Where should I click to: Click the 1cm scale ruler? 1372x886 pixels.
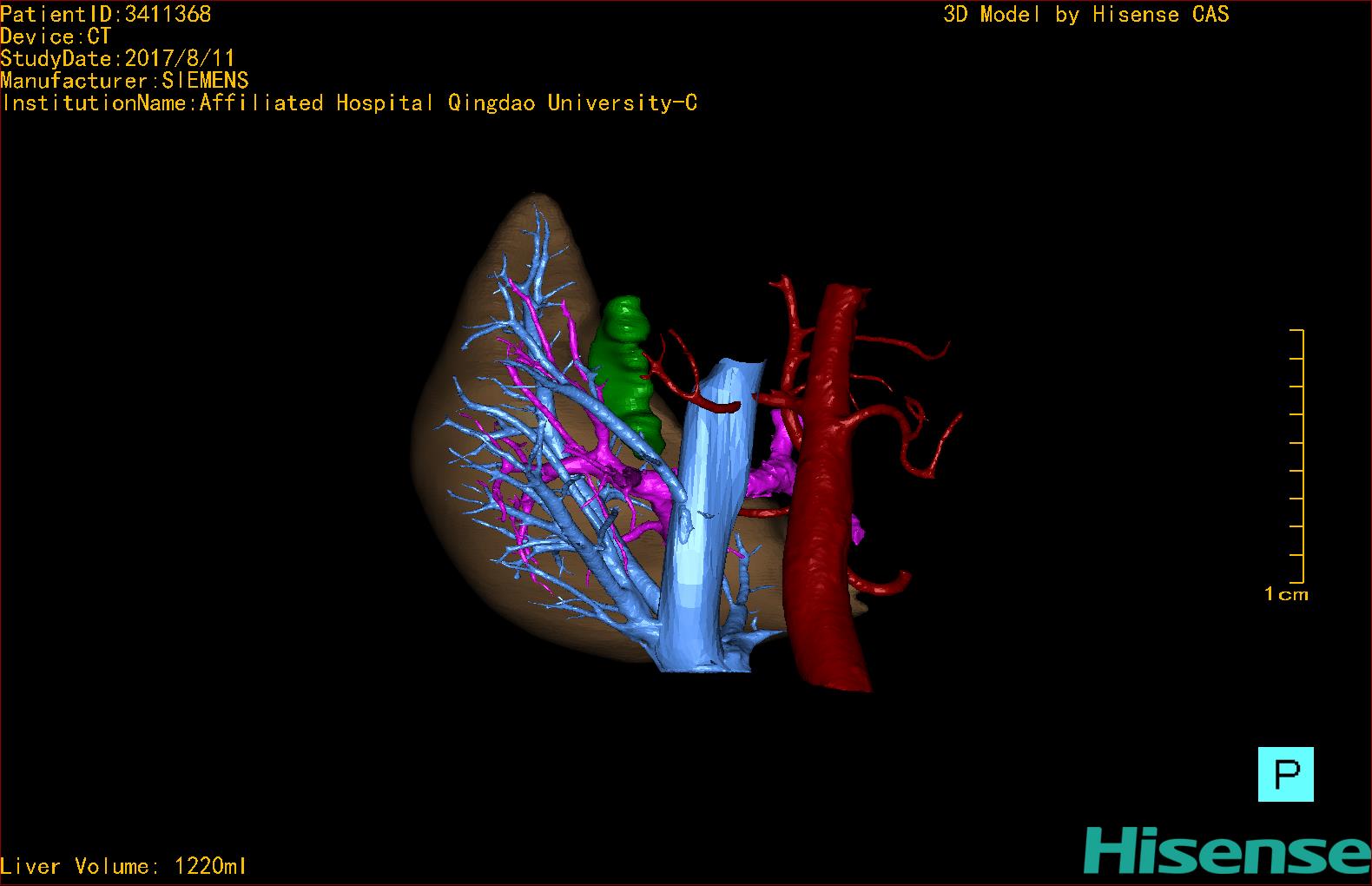[x=1297, y=456]
